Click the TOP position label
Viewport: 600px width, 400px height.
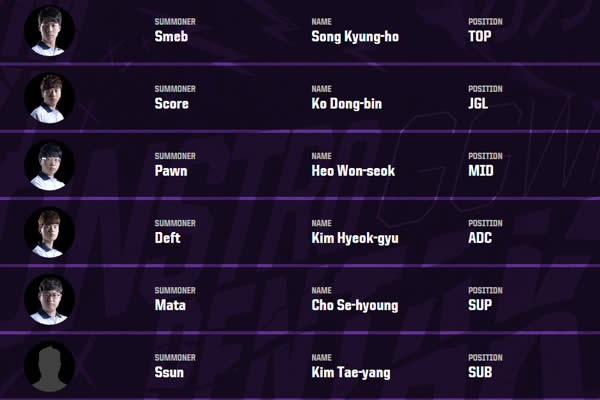click(482, 37)
